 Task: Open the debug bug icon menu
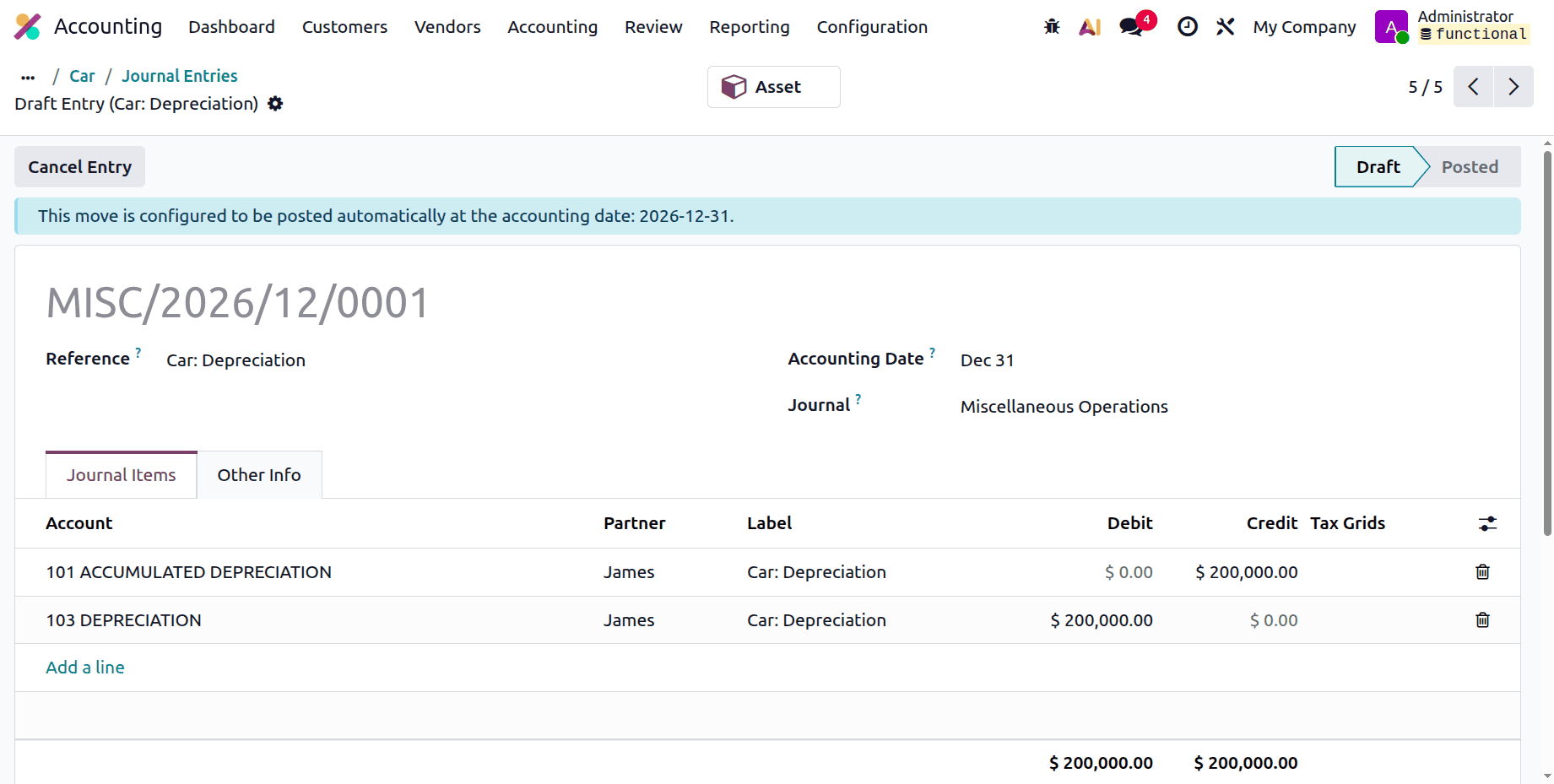coord(1052,27)
